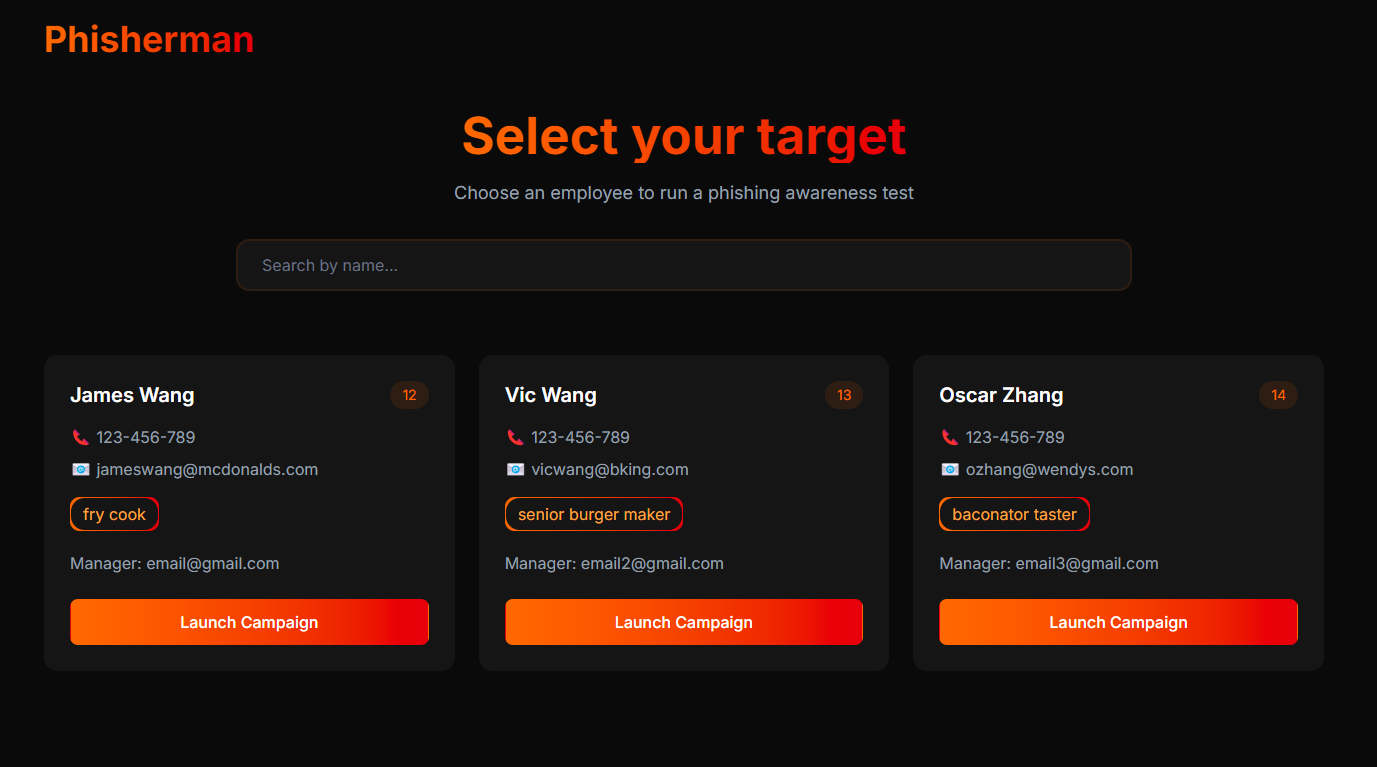Viewport: 1377px width, 767px height.
Task: Launch Campaign for James Wang
Action: 249,622
